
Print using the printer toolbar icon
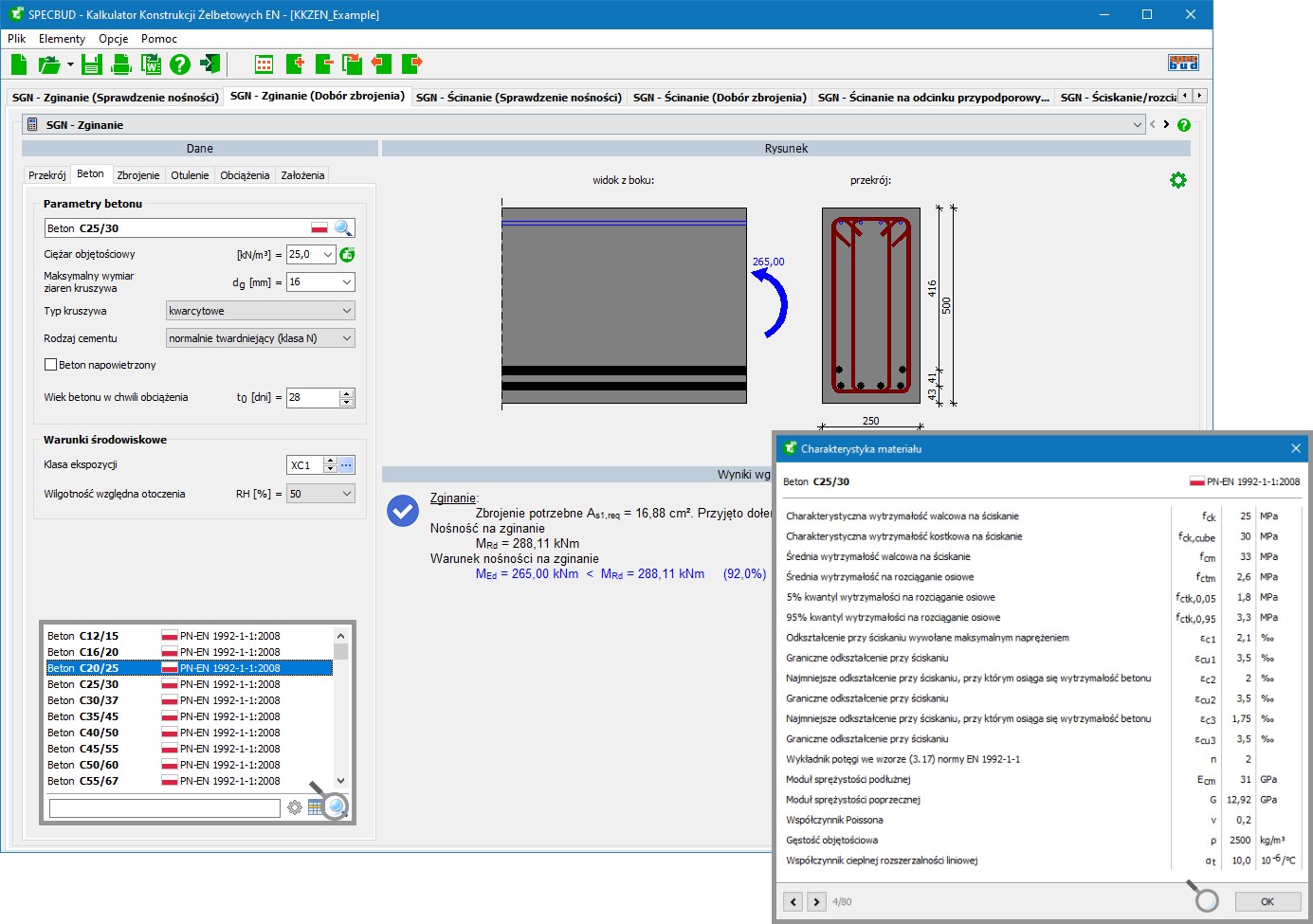pyautogui.click(x=120, y=64)
